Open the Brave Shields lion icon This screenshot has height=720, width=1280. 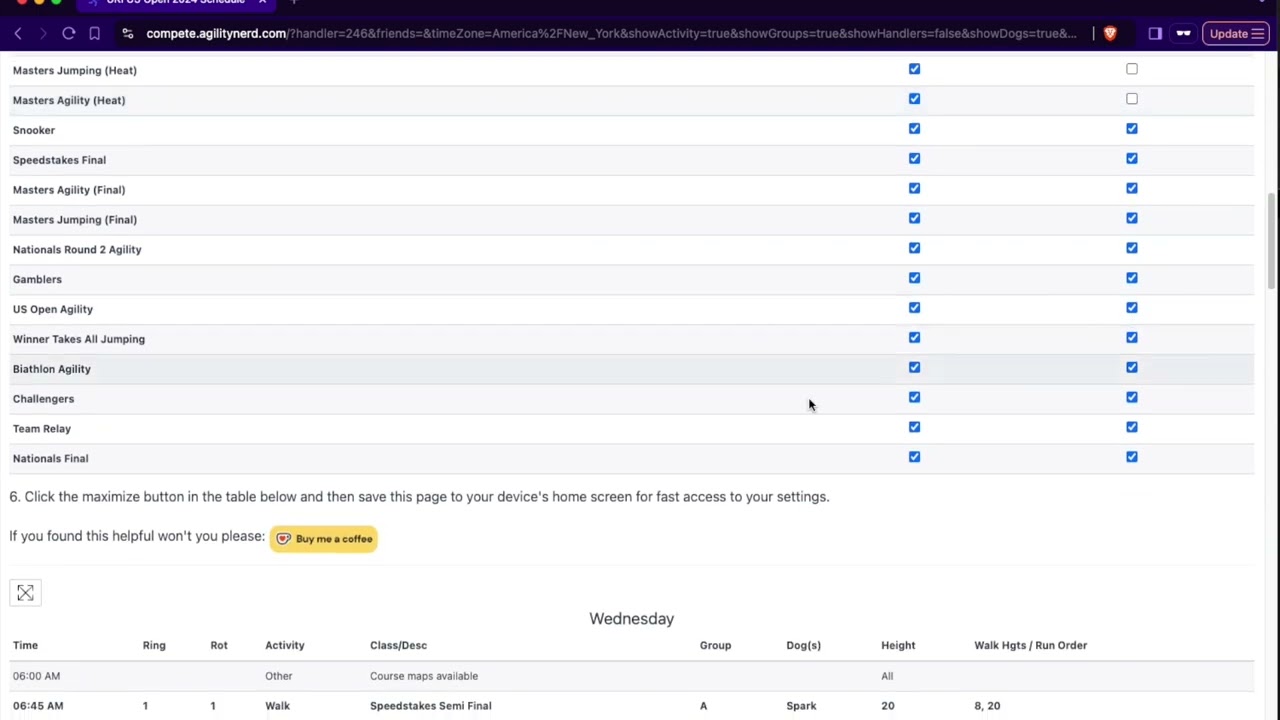[x=1110, y=34]
